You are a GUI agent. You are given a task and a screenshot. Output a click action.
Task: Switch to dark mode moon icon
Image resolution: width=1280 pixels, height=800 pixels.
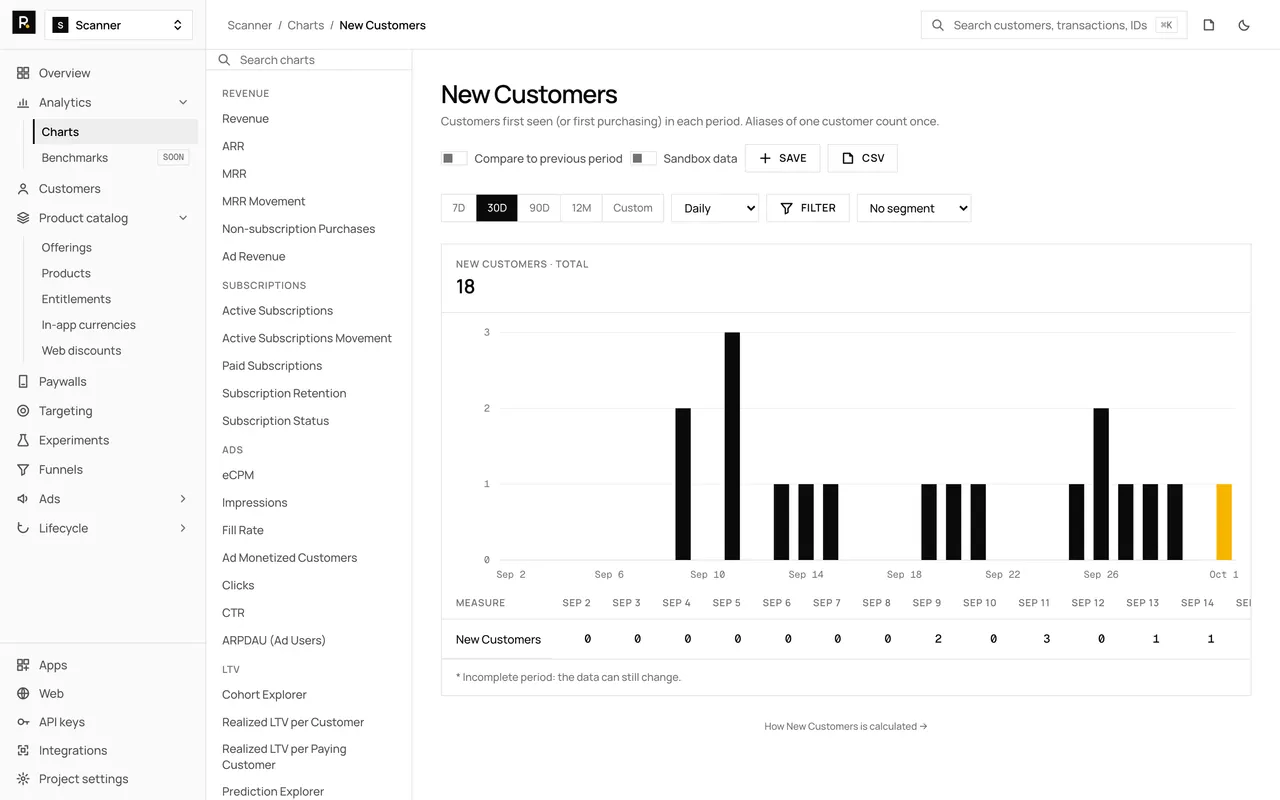(1244, 25)
